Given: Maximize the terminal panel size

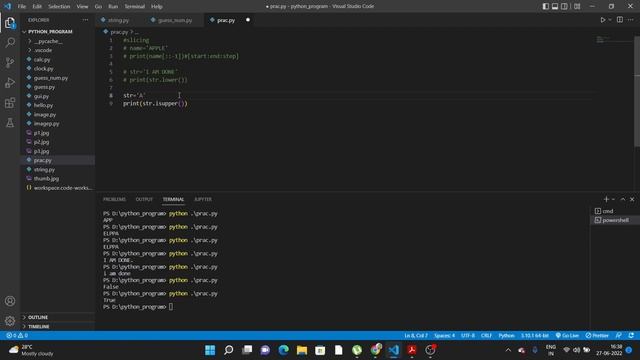Looking at the screenshot, I should click(x=622, y=199).
